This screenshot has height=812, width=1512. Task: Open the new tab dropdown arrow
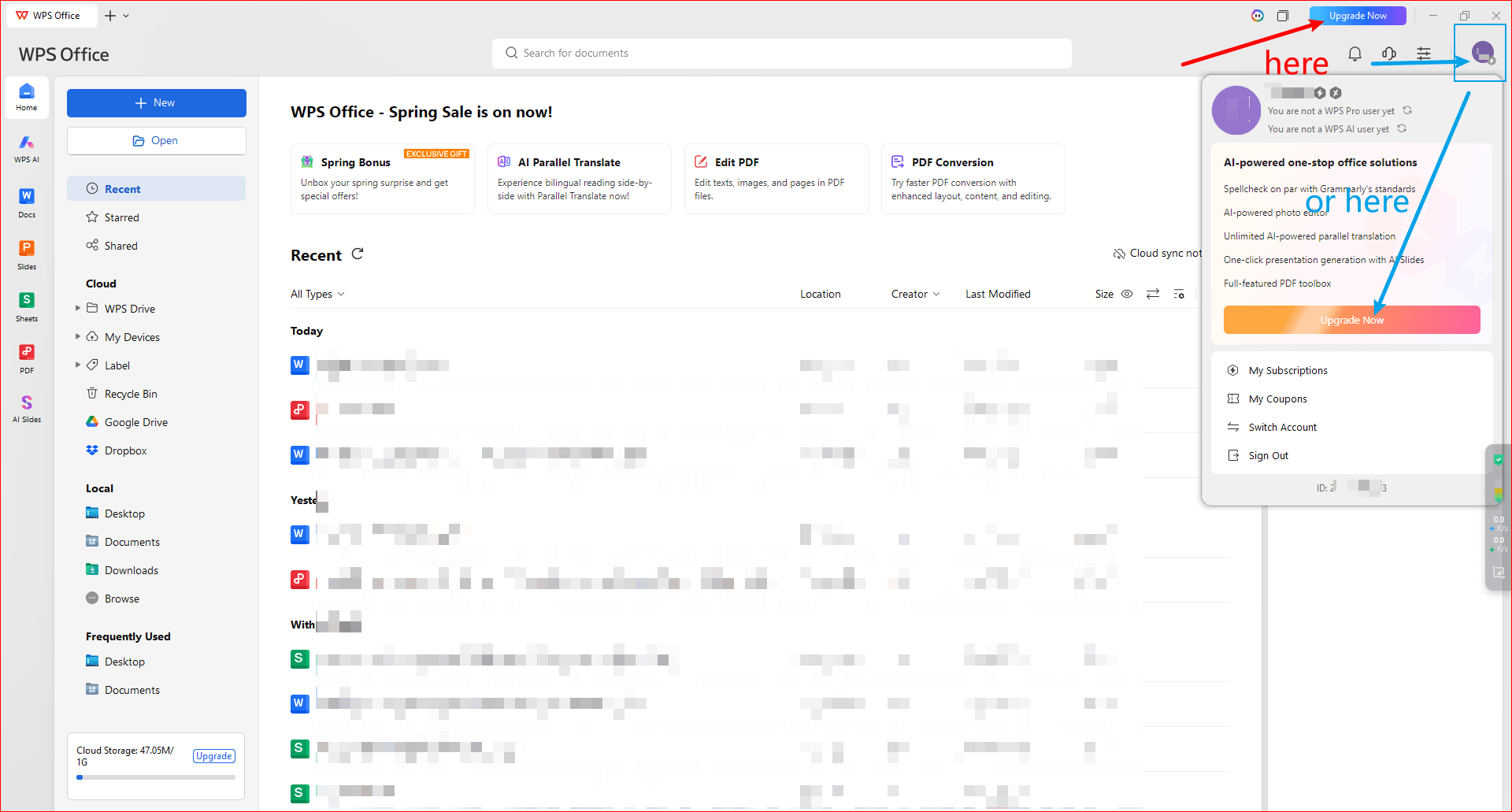click(x=126, y=16)
